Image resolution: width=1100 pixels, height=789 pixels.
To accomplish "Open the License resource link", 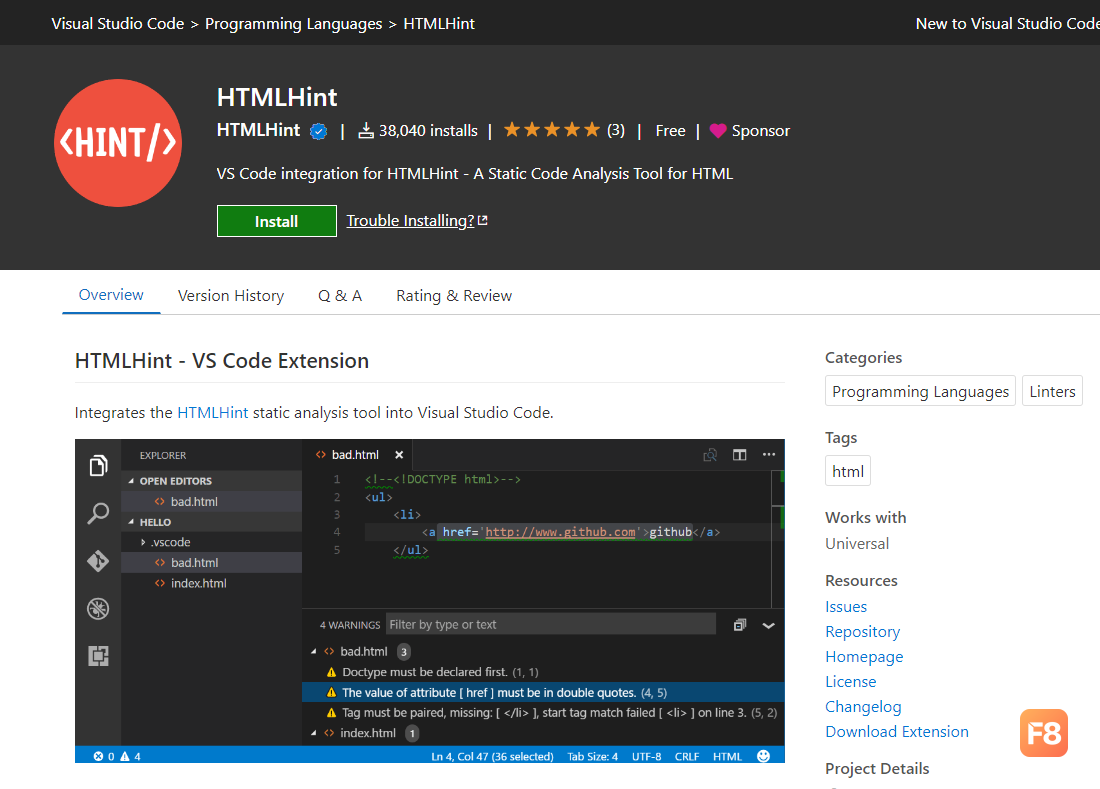I will (850, 682).
